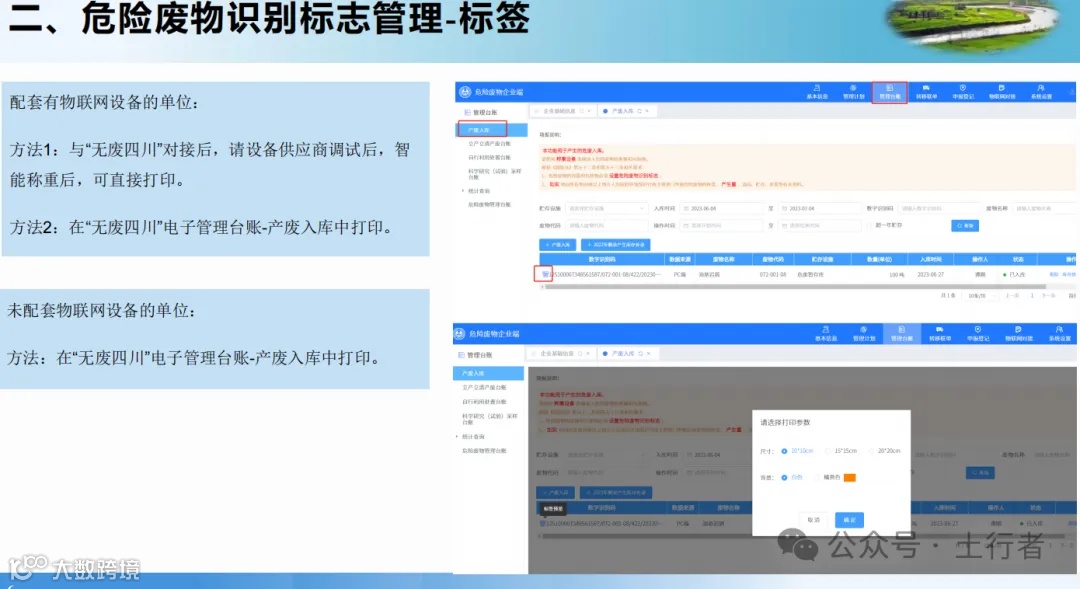Select 危险废物管理台账 in top screenshot sidebar

489,205
